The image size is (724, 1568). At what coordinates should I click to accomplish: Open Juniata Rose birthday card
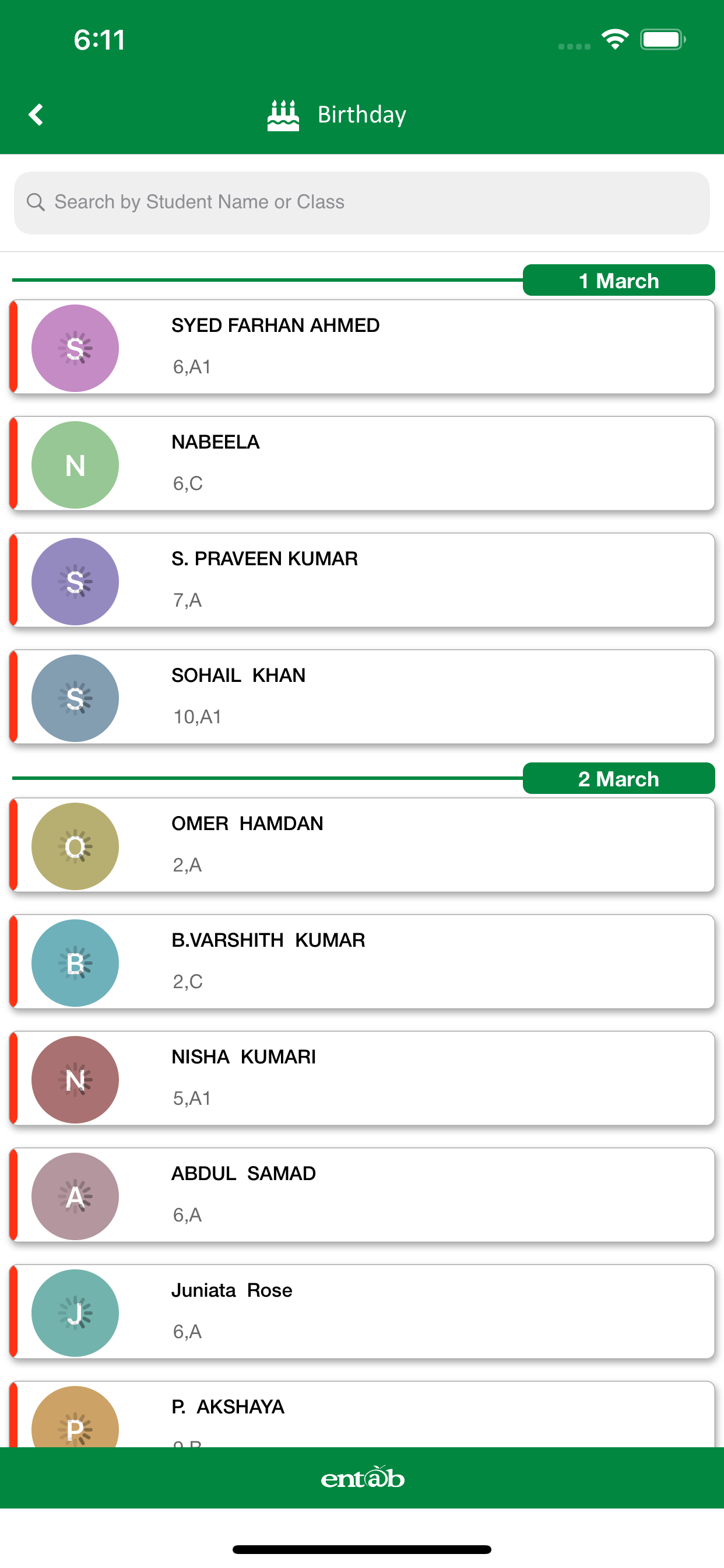click(362, 1312)
